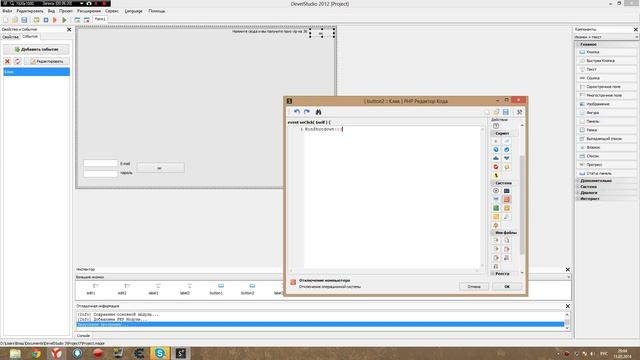Click пароль input field on form

(x=100, y=173)
